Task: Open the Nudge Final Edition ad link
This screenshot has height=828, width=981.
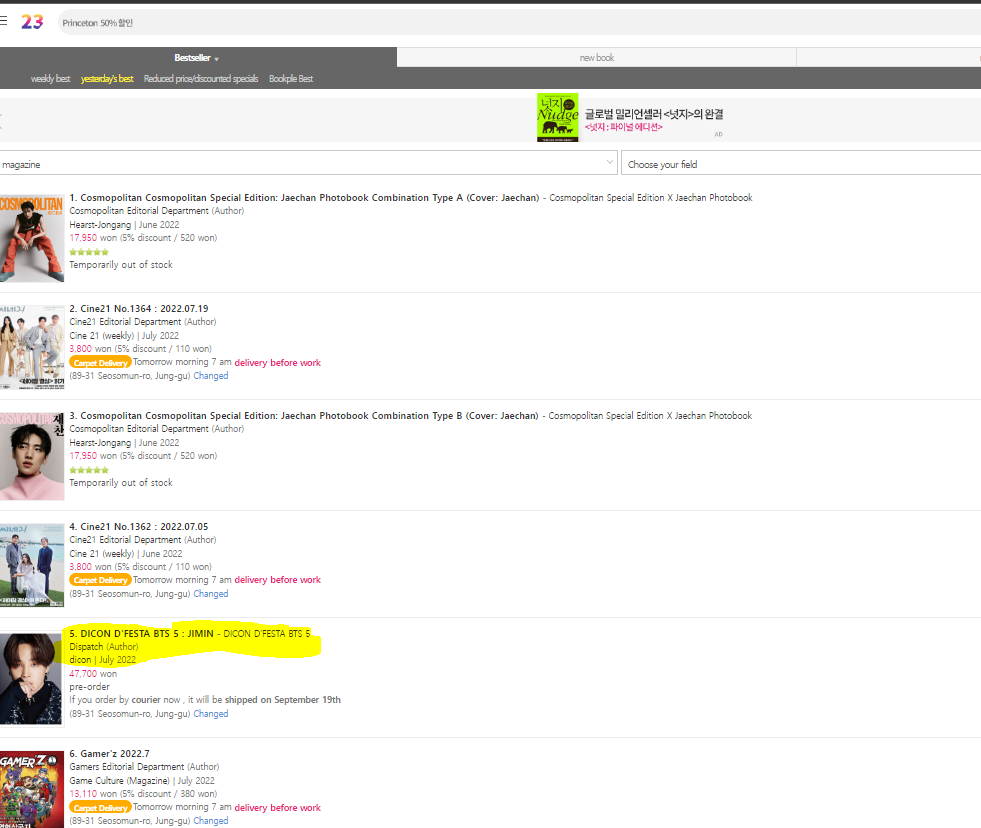Action: (623, 127)
